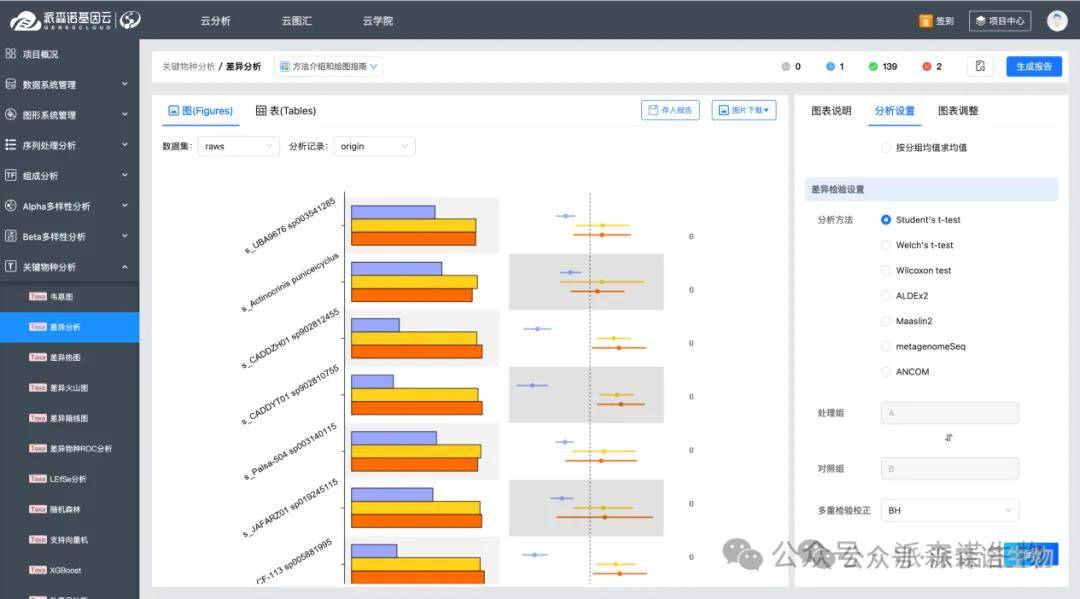Click the 派森诺基因云 logo
1080x599 pixels.
[75, 20]
